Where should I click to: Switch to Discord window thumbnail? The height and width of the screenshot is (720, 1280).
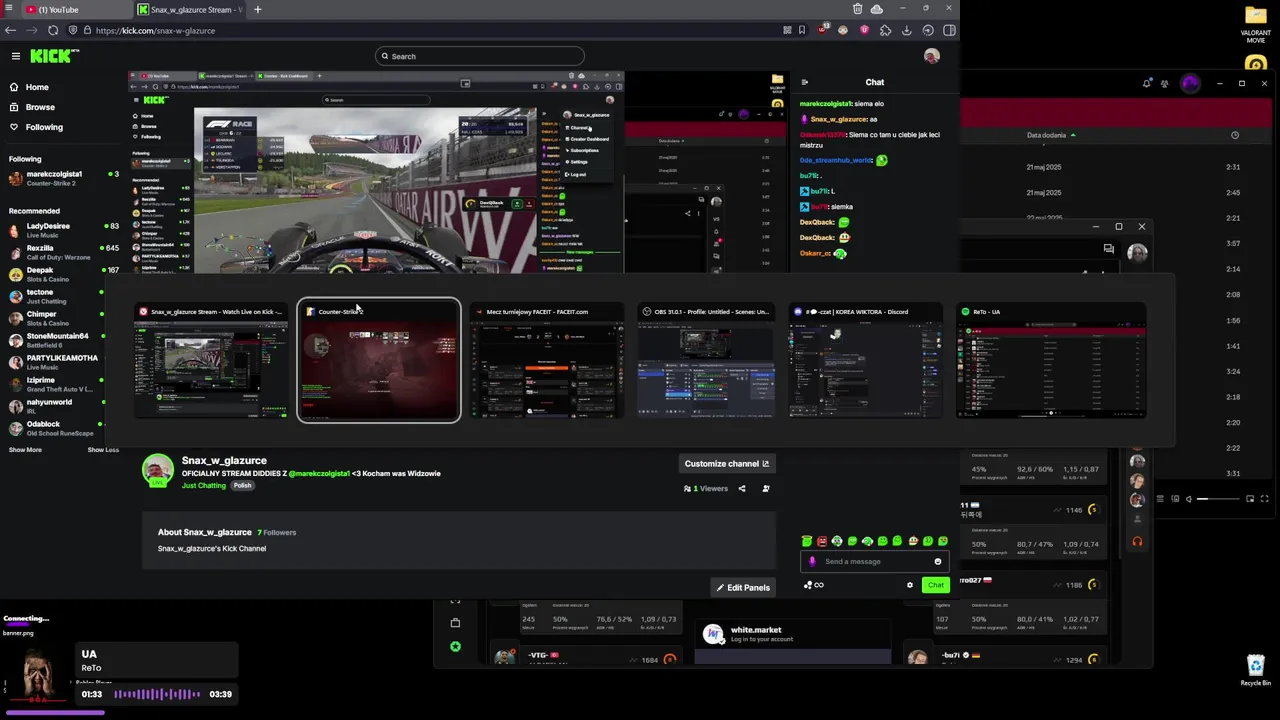click(865, 361)
